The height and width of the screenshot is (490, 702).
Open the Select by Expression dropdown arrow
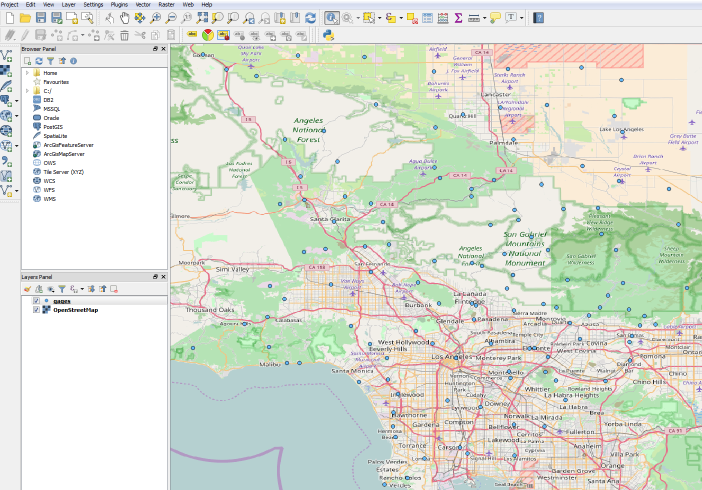point(401,18)
